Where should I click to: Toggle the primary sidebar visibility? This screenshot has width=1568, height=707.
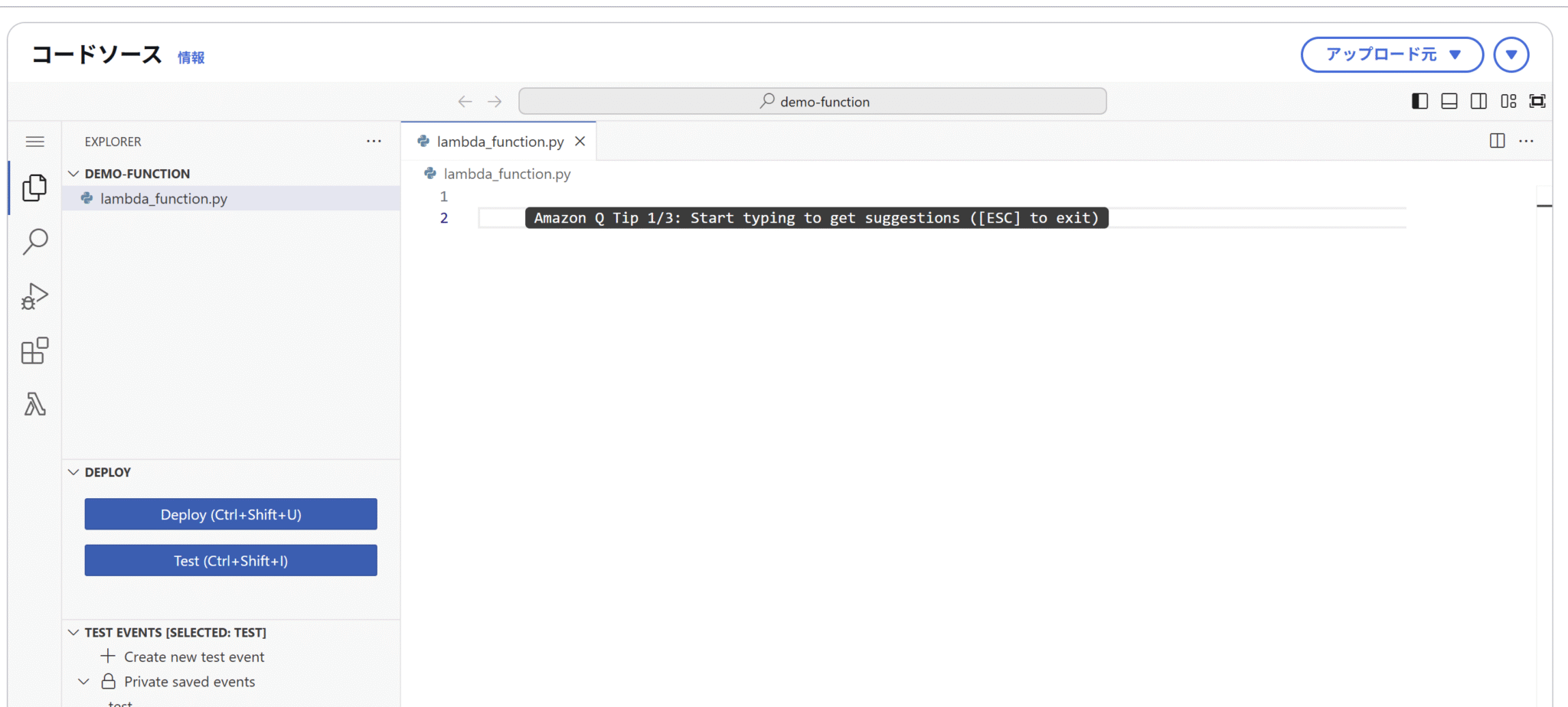(1419, 100)
